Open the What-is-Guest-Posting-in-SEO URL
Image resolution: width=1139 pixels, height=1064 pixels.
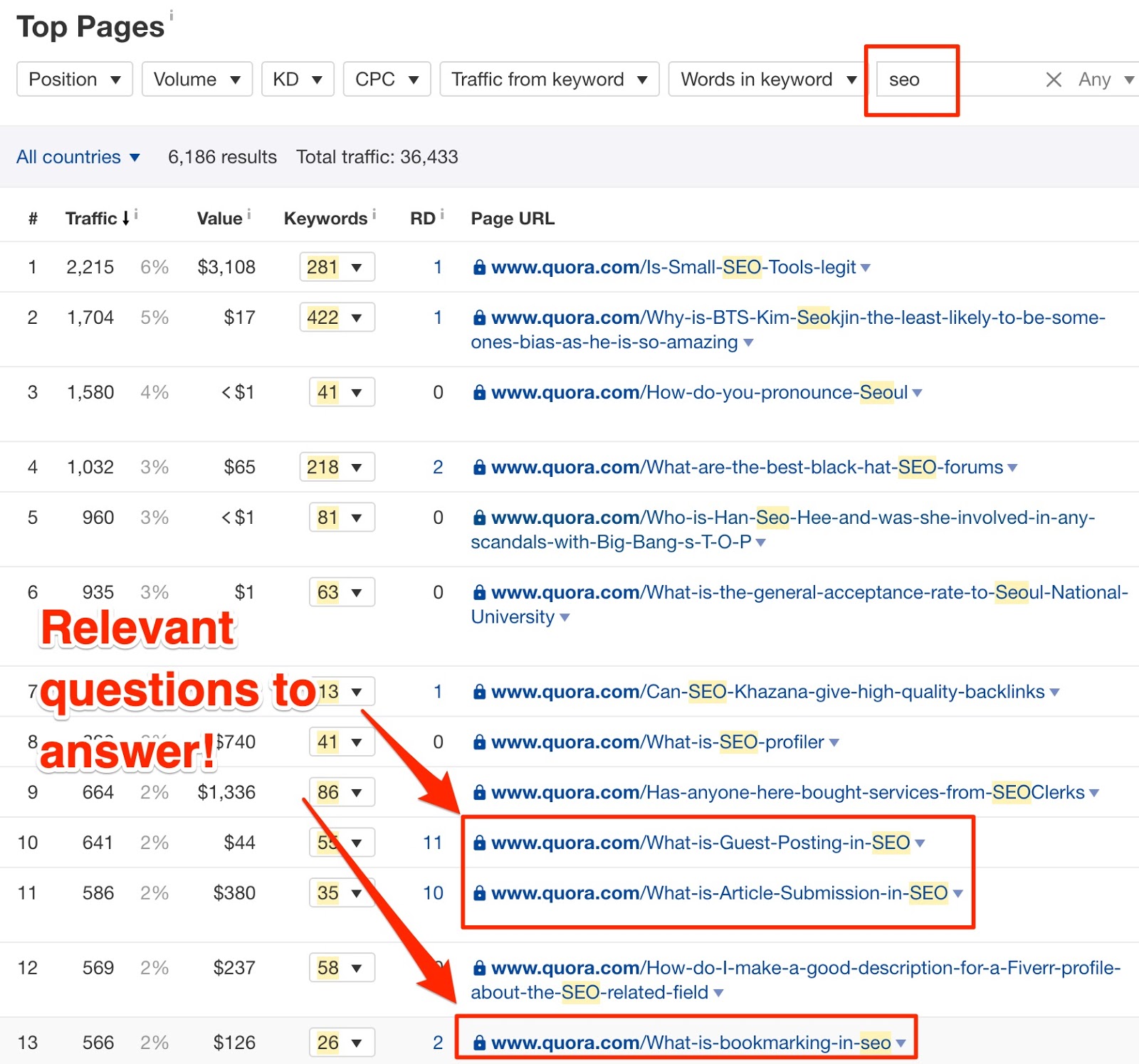[700, 843]
